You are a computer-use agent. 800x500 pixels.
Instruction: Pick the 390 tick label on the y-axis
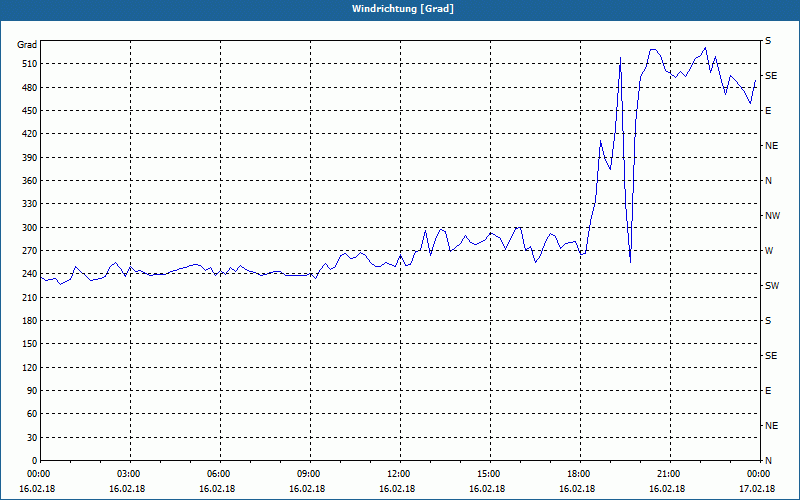coord(29,158)
